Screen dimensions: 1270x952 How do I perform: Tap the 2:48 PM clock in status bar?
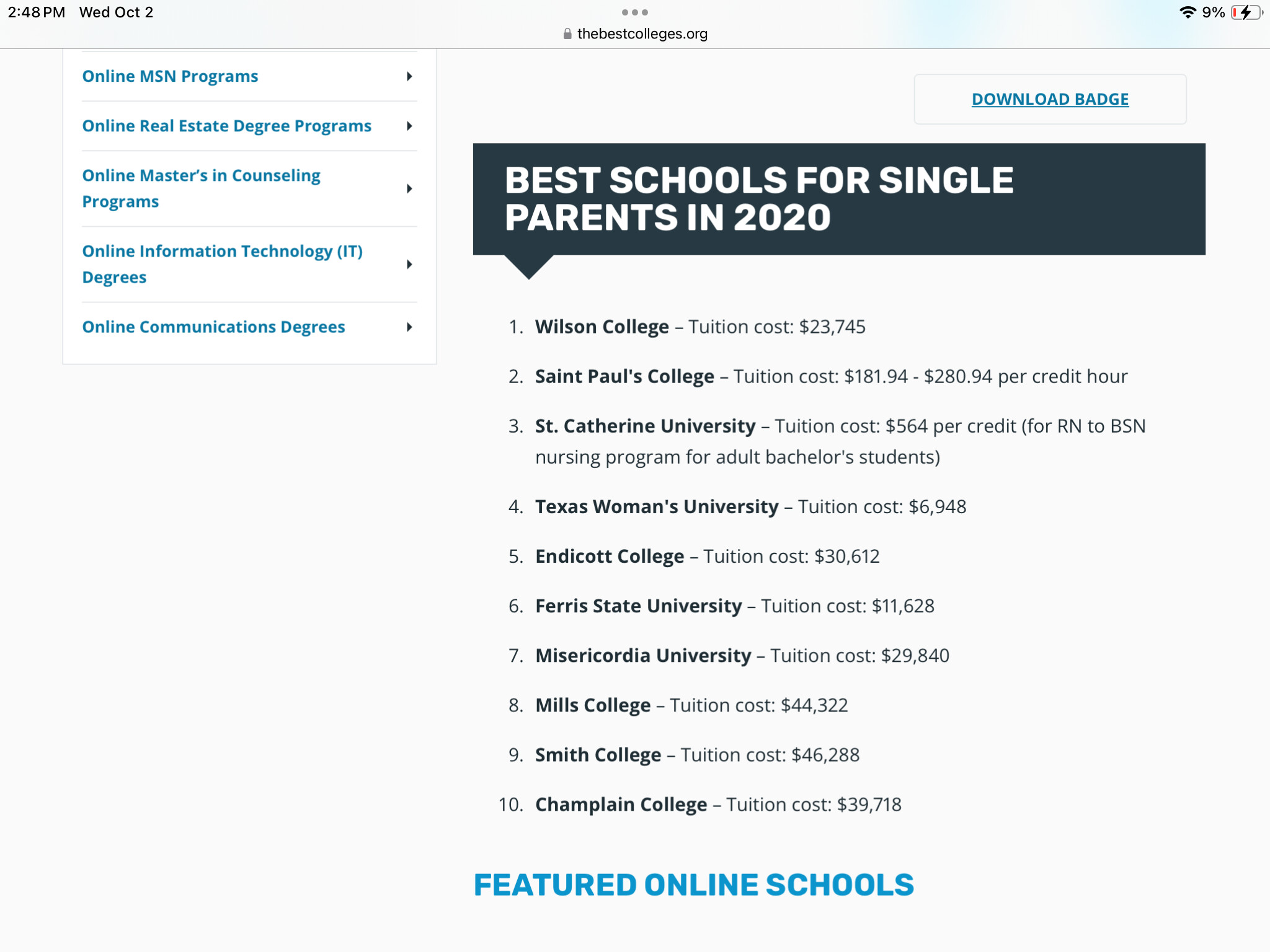click(37, 12)
